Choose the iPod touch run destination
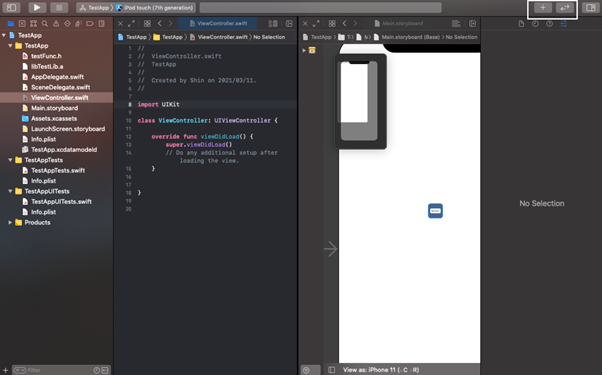This screenshot has height=375, width=602. [x=155, y=8]
